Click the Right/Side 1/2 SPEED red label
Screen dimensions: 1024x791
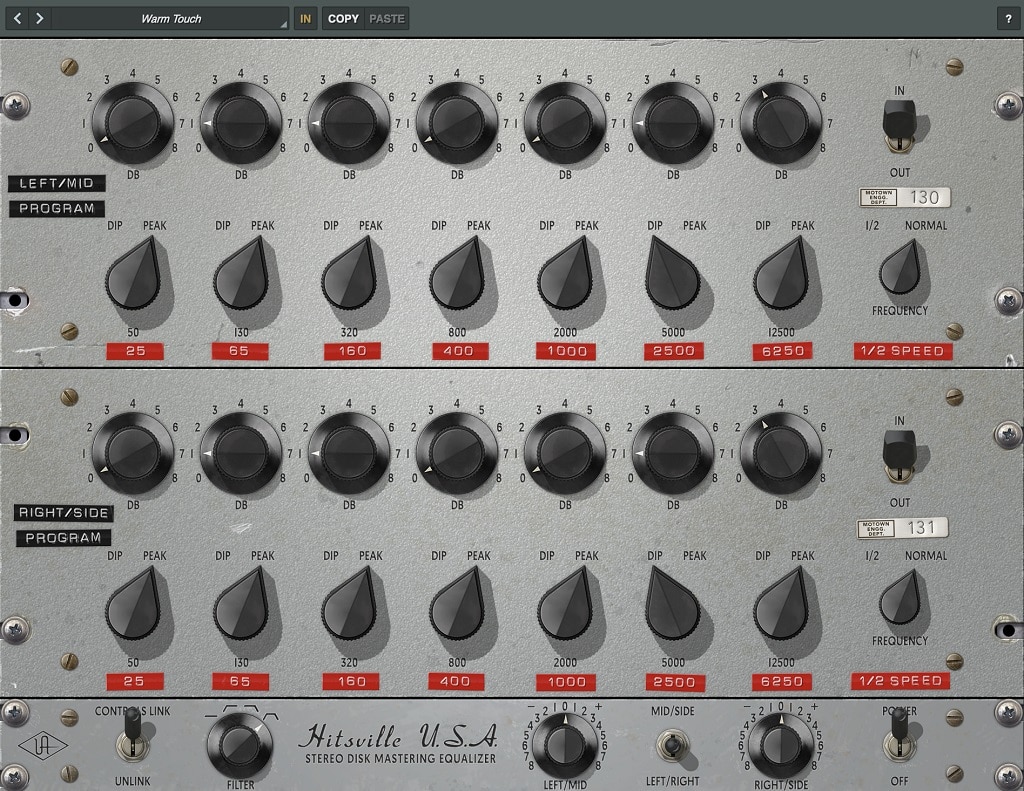(x=901, y=681)
